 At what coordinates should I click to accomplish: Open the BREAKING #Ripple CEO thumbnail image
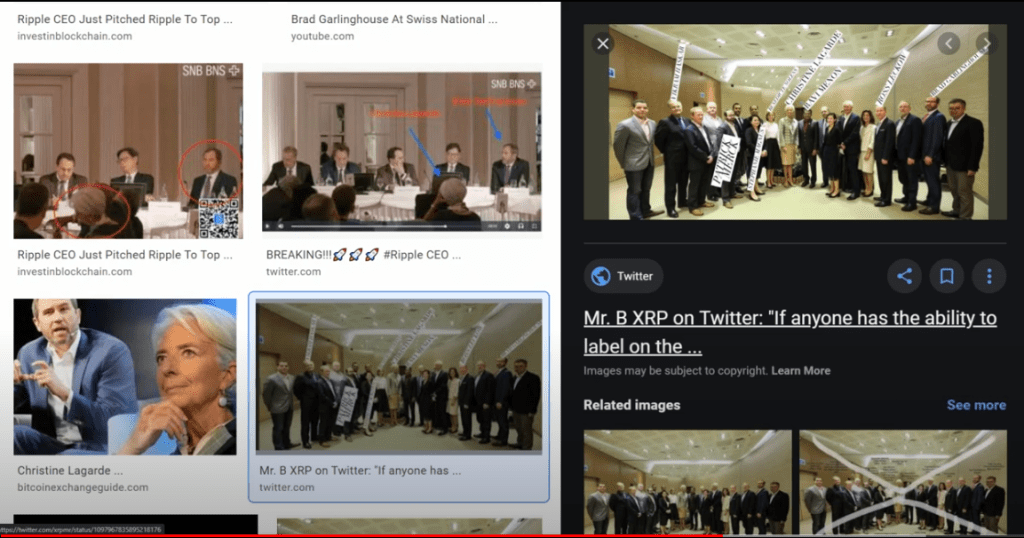(x=401, y=151)
